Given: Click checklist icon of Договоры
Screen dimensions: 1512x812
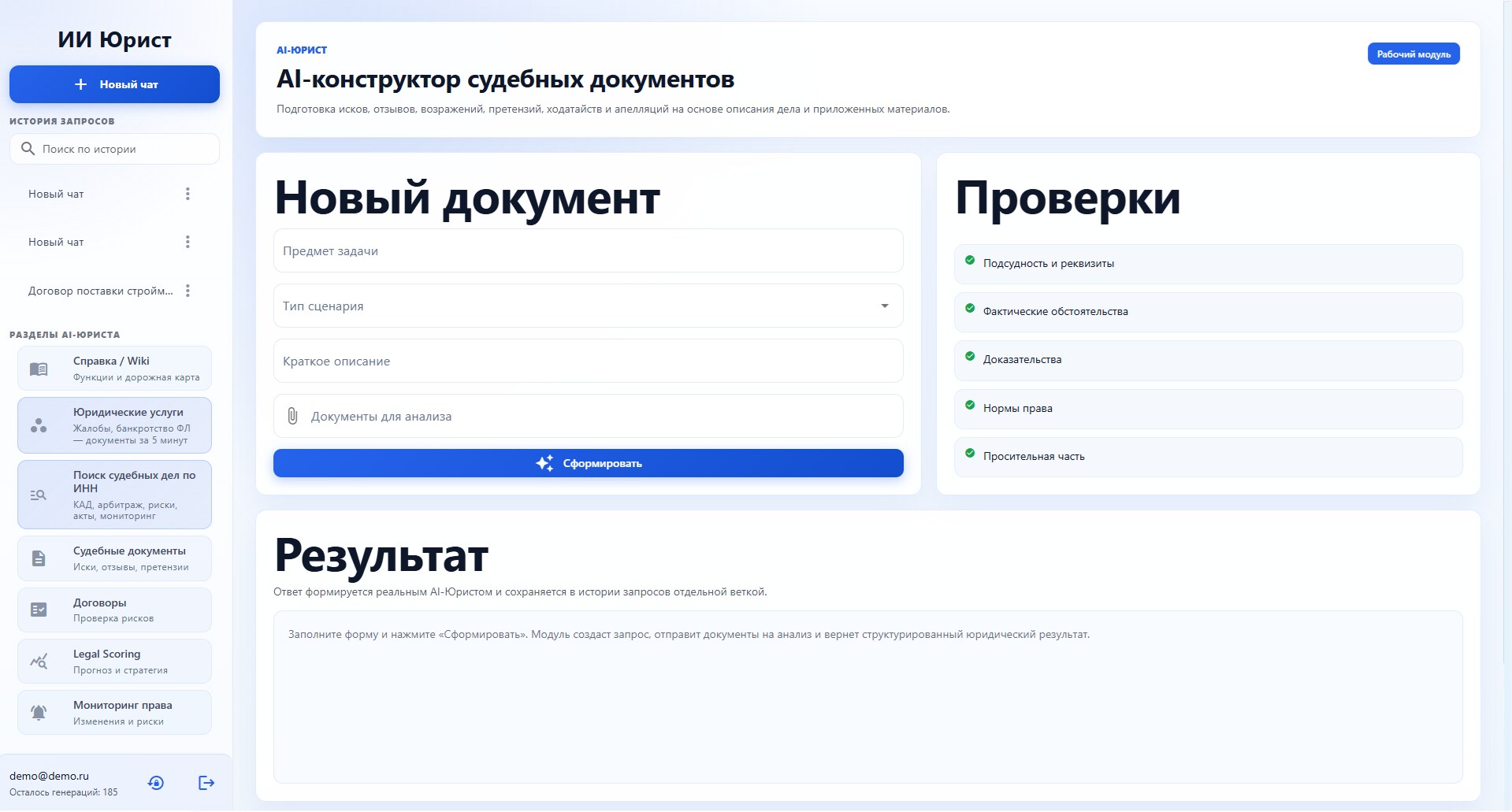Looking at the screenshot, I should [39, 610].
